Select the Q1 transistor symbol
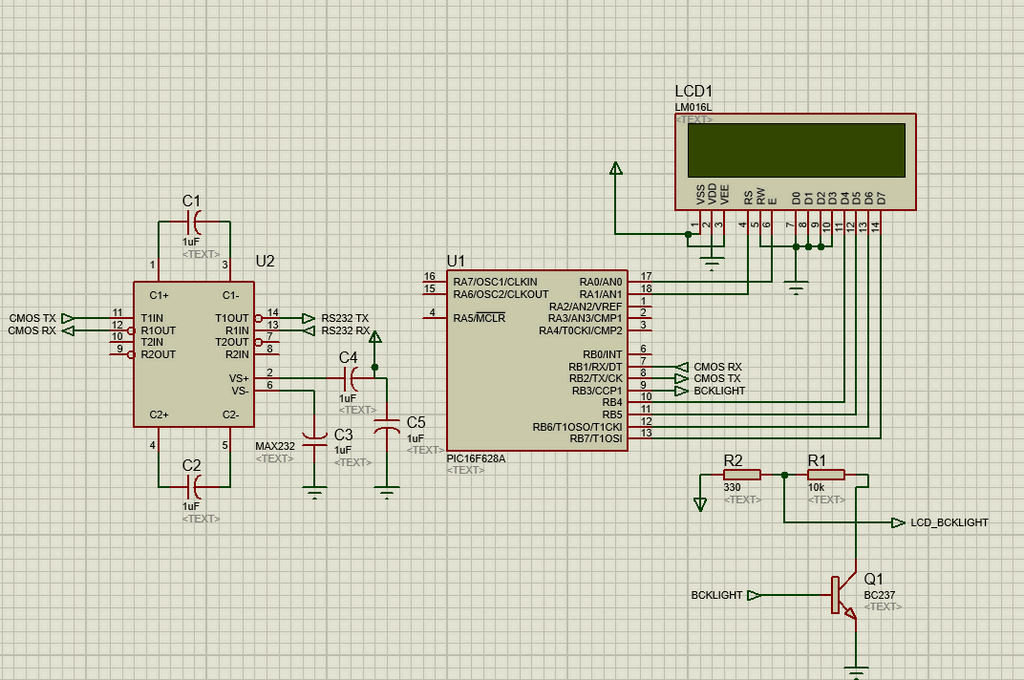1024x680 pixels. [x=844, y=595]
